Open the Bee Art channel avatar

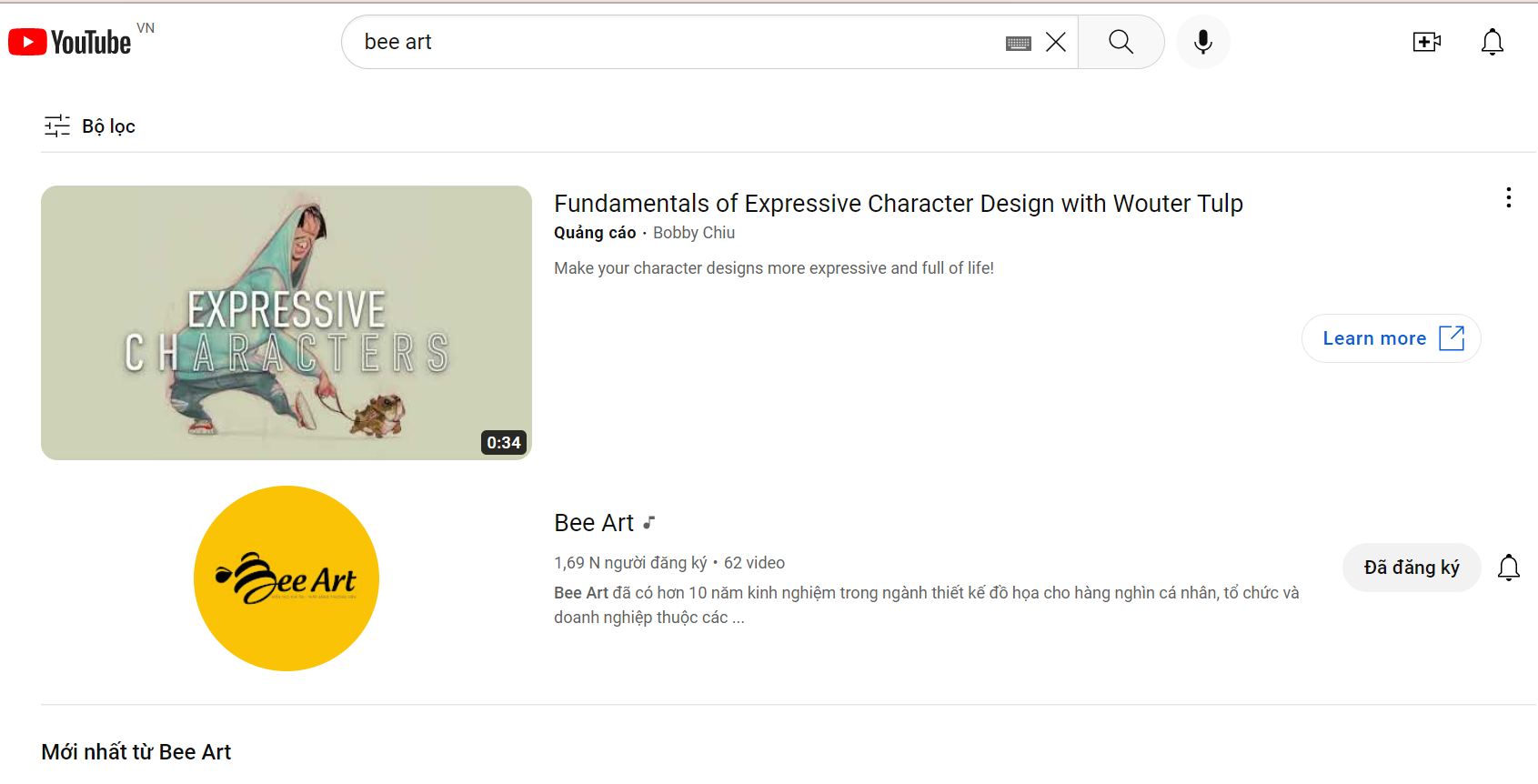(x=286, y=578)
